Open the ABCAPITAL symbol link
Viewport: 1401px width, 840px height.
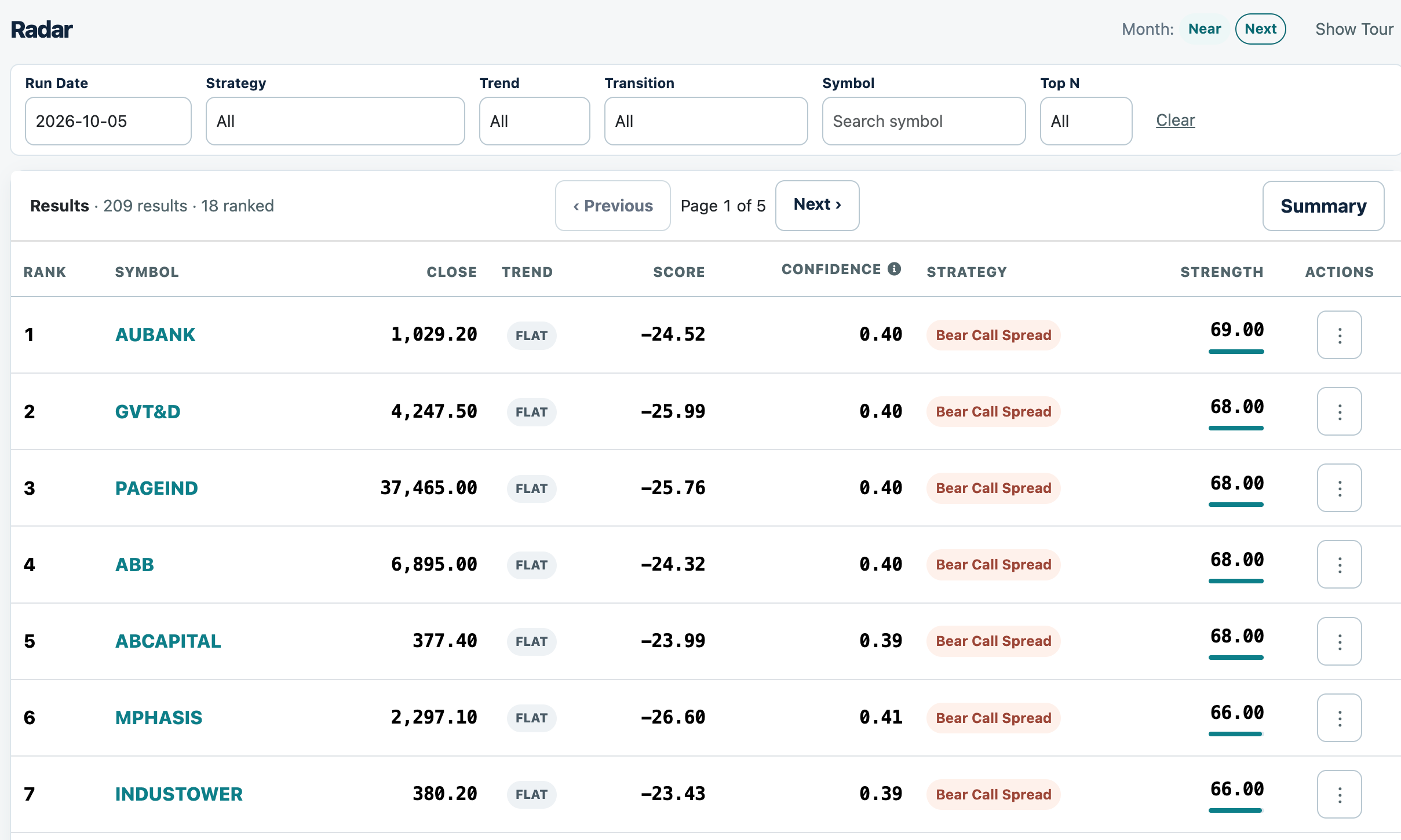point(168,641)
